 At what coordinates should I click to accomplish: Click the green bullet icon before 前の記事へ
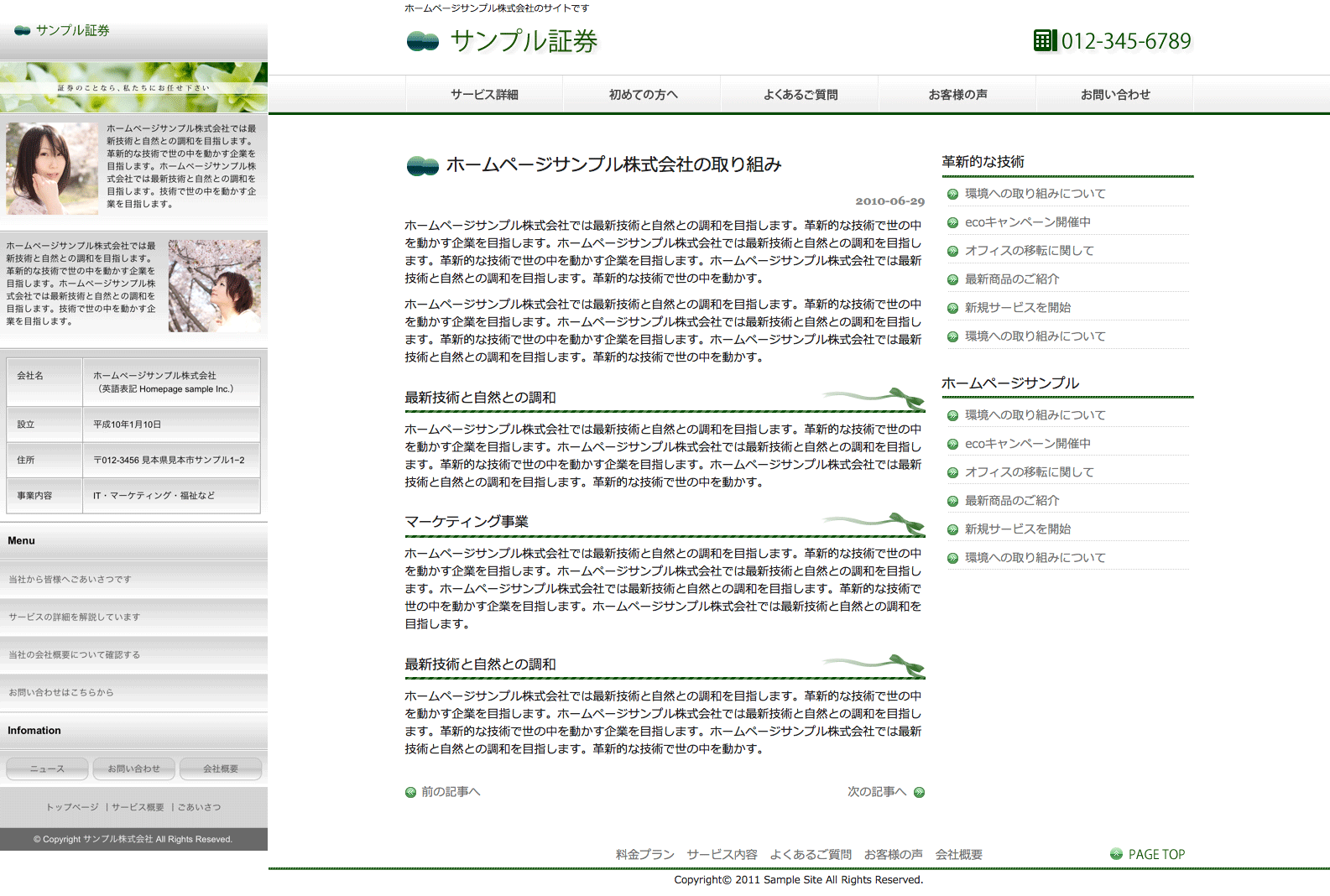point(410,792)
